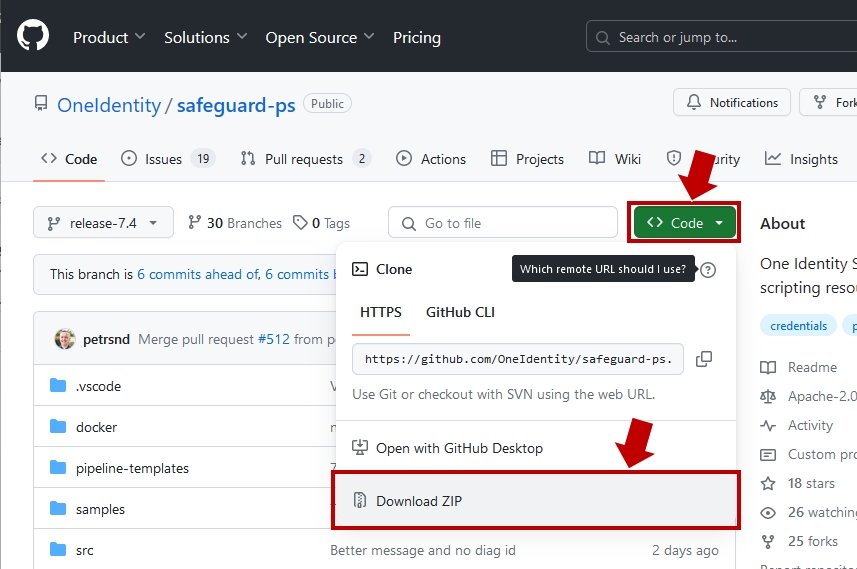
Task: Click the Clone terminal icon
Action: pyautogui.click(x=360, y=269)
